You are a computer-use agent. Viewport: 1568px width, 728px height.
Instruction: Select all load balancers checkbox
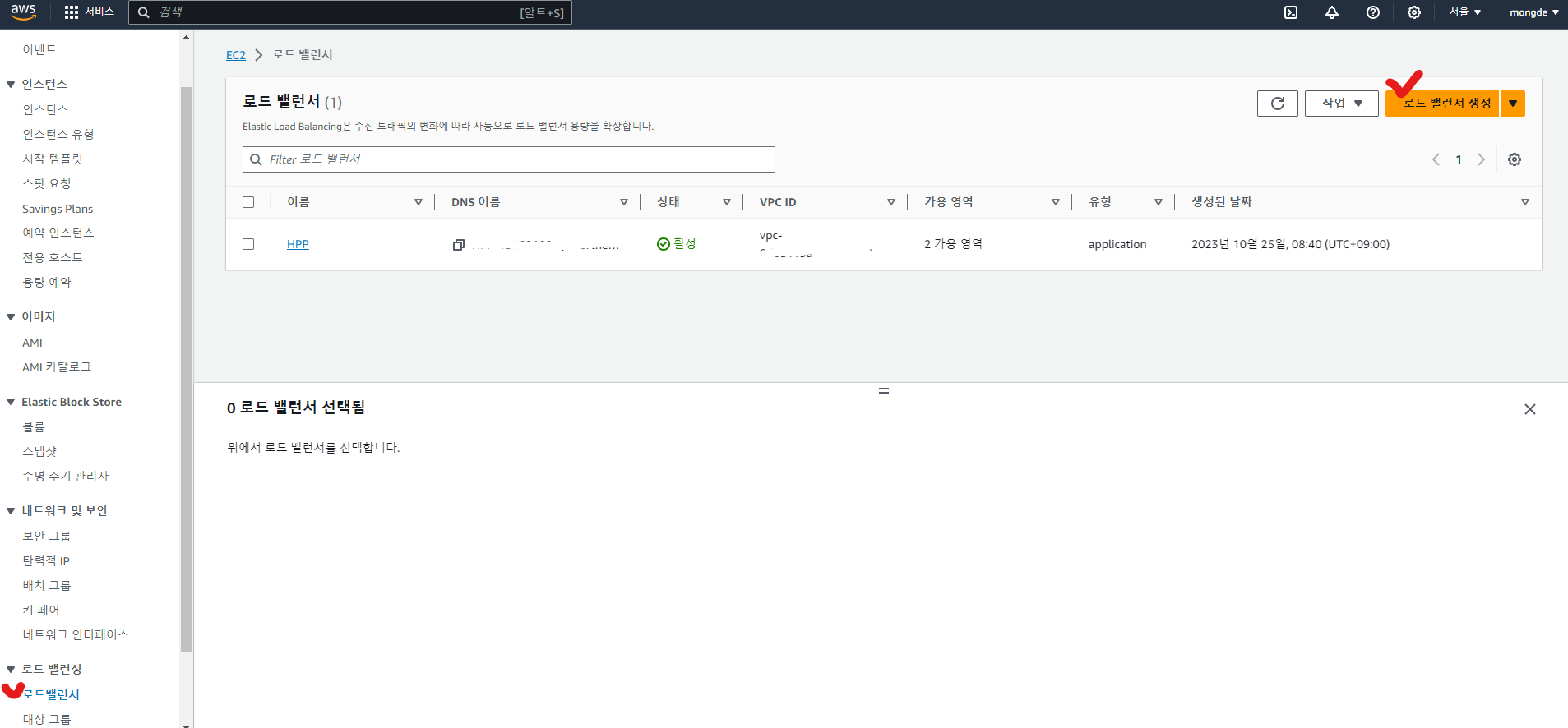(248, 202)
